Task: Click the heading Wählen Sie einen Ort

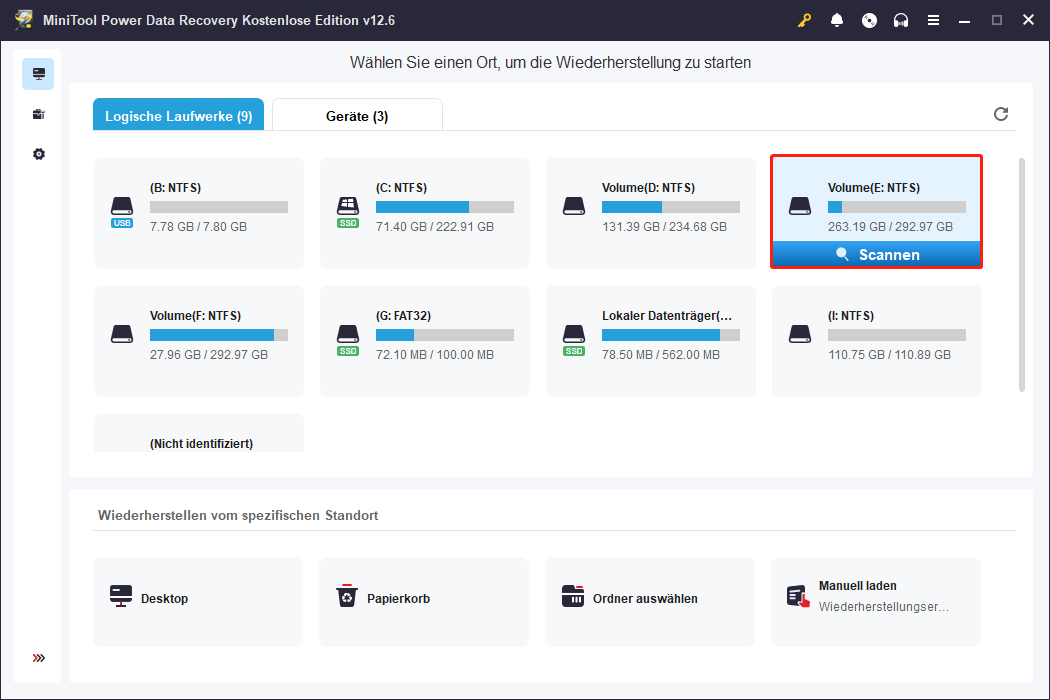Action: (x=550, y=62)
